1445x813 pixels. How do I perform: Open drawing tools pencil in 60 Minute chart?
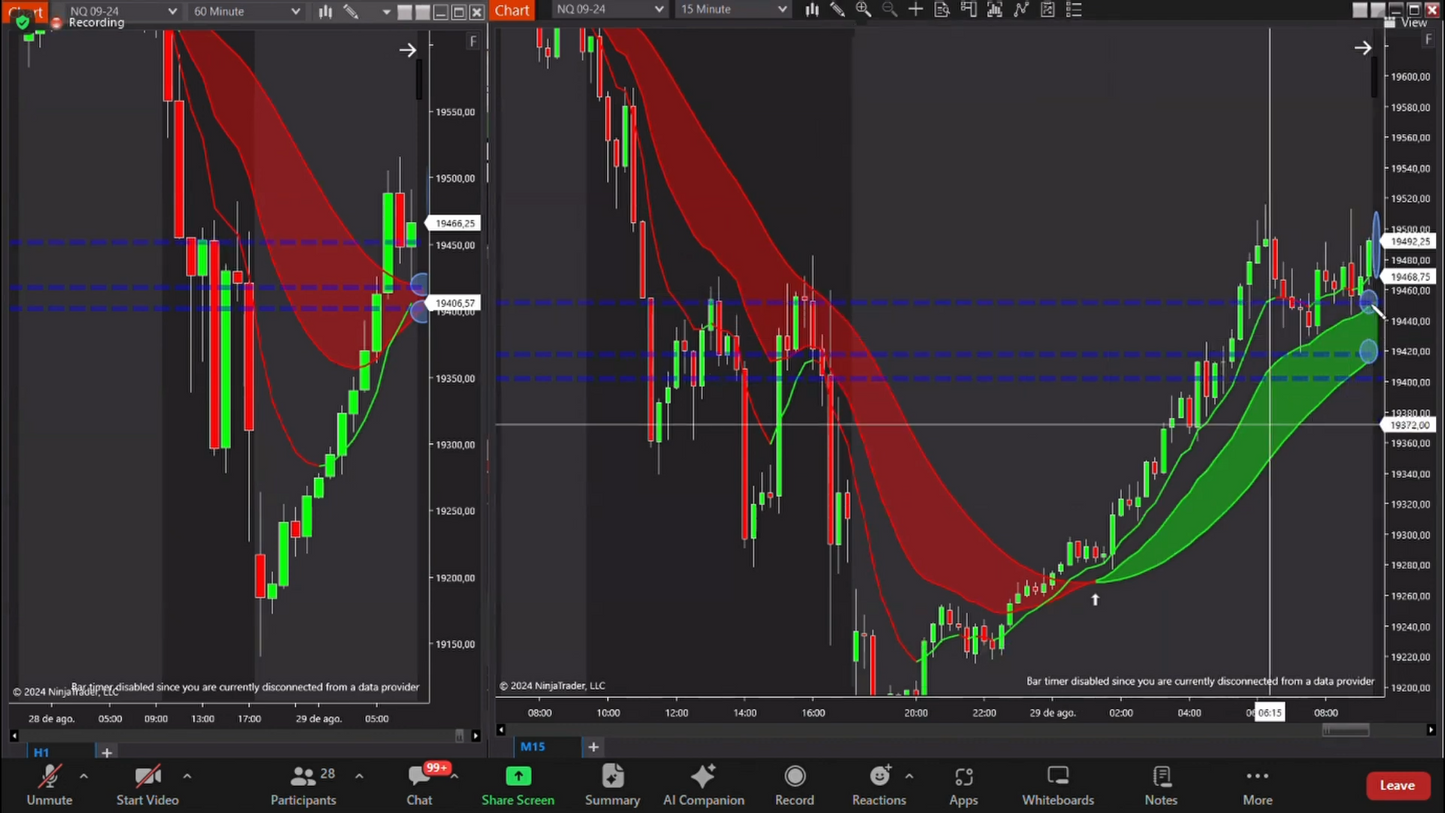(x=351, y=11)
